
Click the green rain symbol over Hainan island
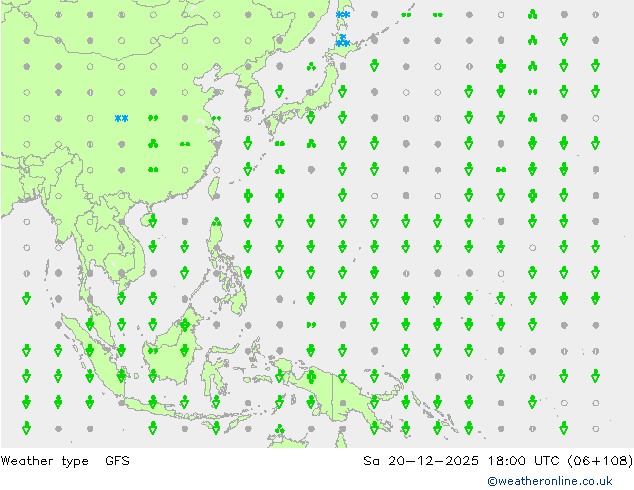pyautogui.click(x=153, y=222)
